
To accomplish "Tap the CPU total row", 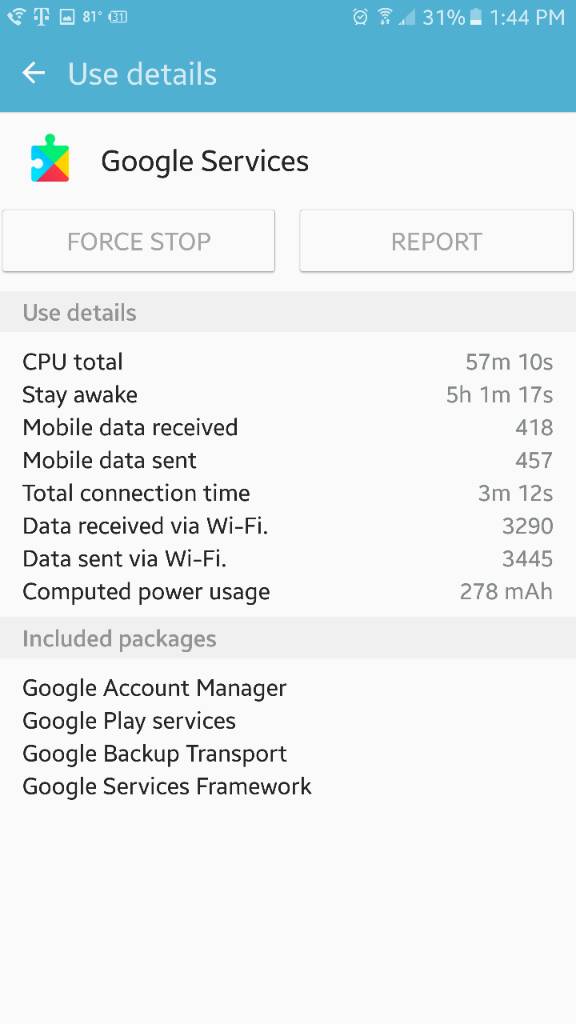I will pos(287,362).
